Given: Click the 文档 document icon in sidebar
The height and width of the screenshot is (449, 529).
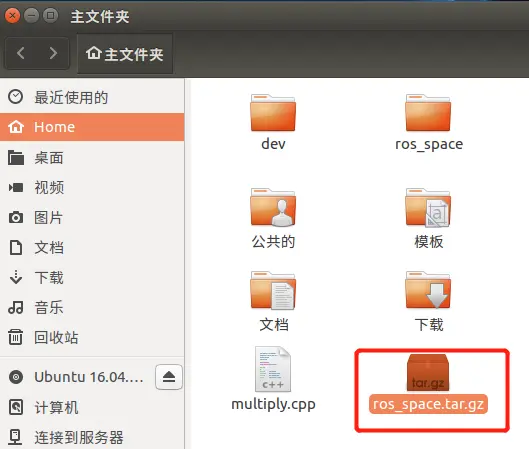Looking at the screenshot, I should (x=16, y=248).
